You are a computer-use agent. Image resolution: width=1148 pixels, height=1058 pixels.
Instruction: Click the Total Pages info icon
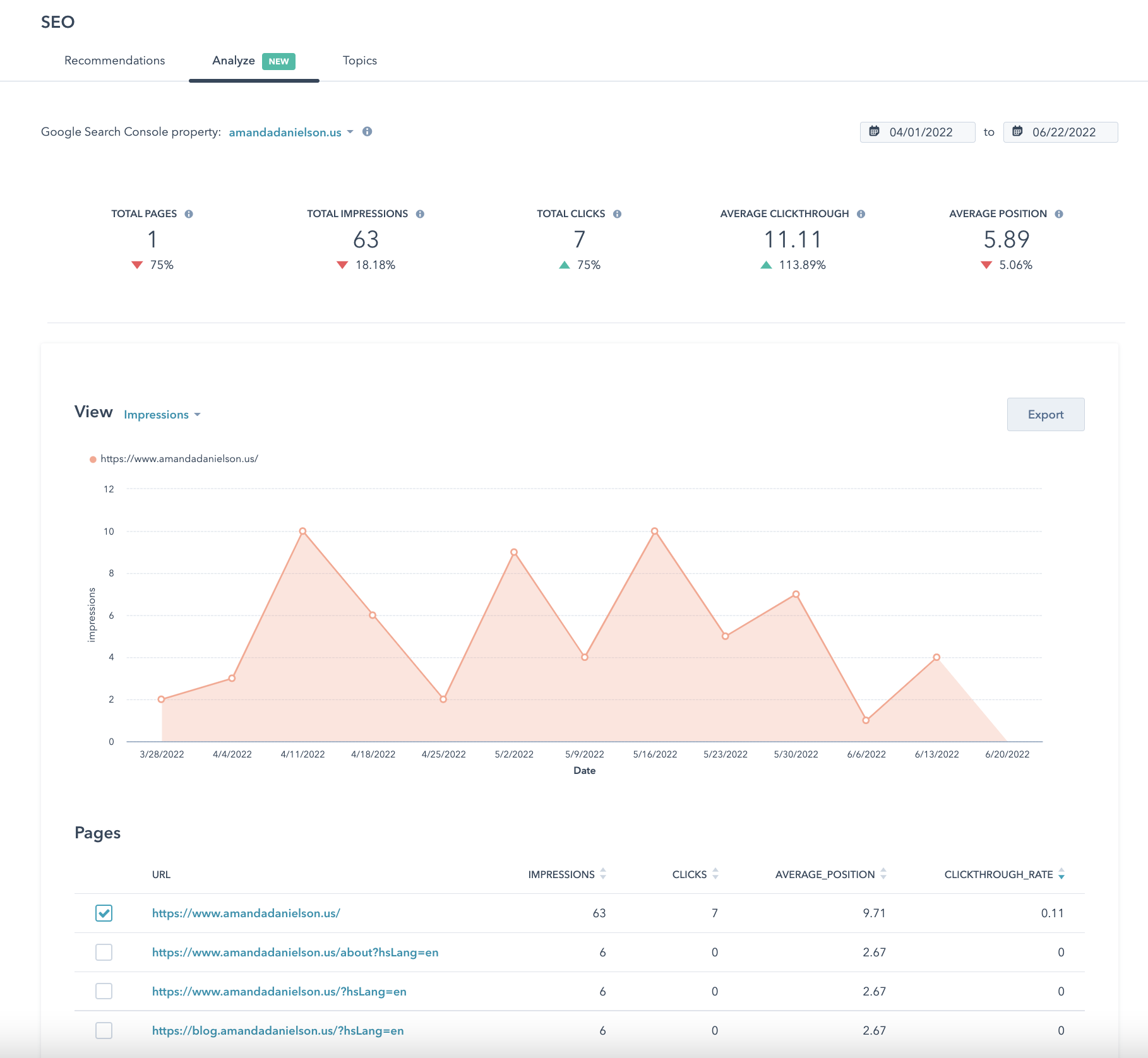pyautogui.click(x=189, y=214)
